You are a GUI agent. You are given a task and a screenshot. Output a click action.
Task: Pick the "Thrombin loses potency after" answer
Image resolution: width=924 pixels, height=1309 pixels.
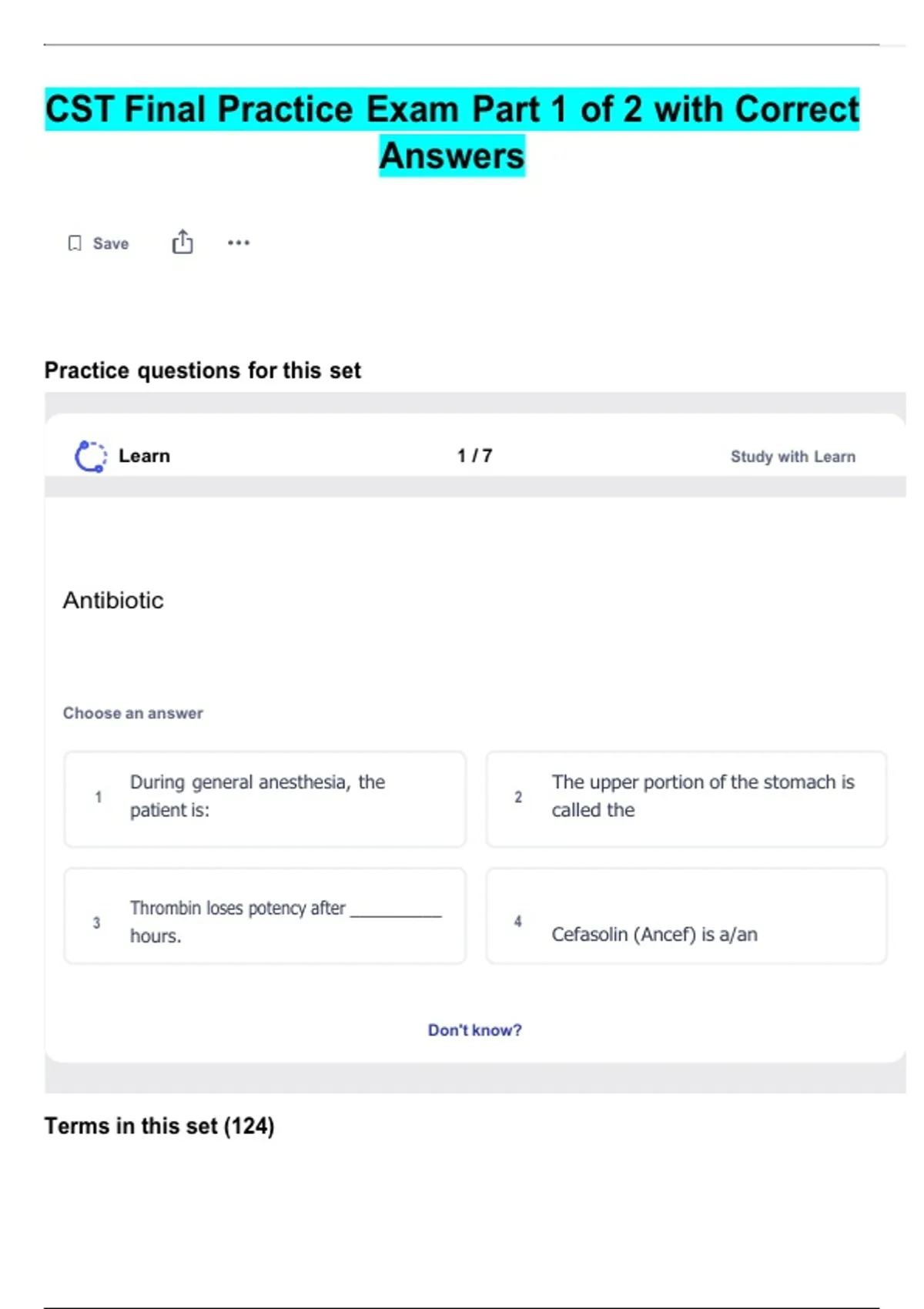click(265, 916)
